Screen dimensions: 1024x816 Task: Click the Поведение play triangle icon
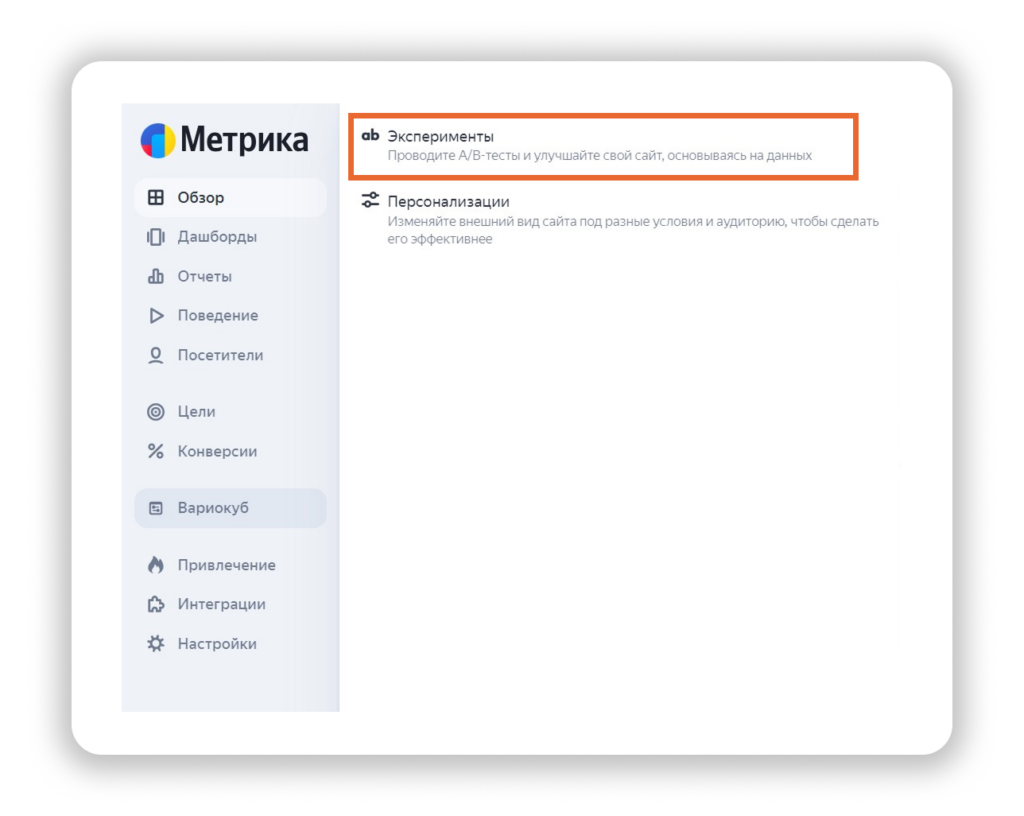[x=156, y=316]
